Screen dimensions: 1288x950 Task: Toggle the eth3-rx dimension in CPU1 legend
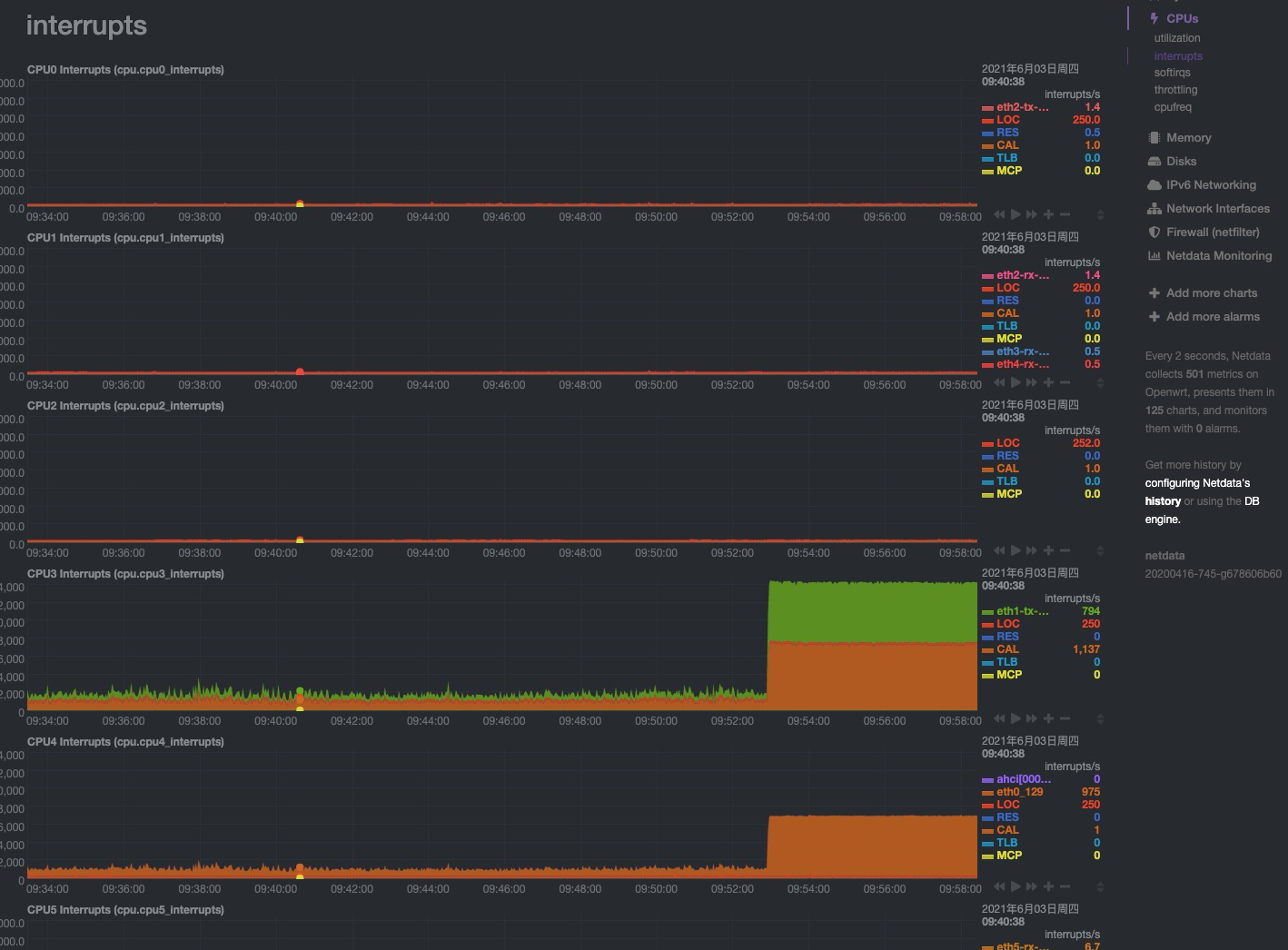tap(1022, 351)
